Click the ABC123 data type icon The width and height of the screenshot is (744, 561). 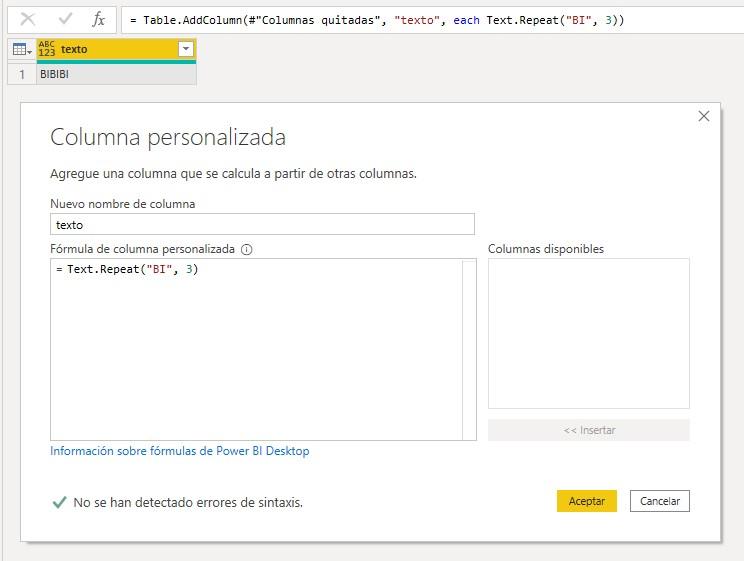[x=47, y=49]
